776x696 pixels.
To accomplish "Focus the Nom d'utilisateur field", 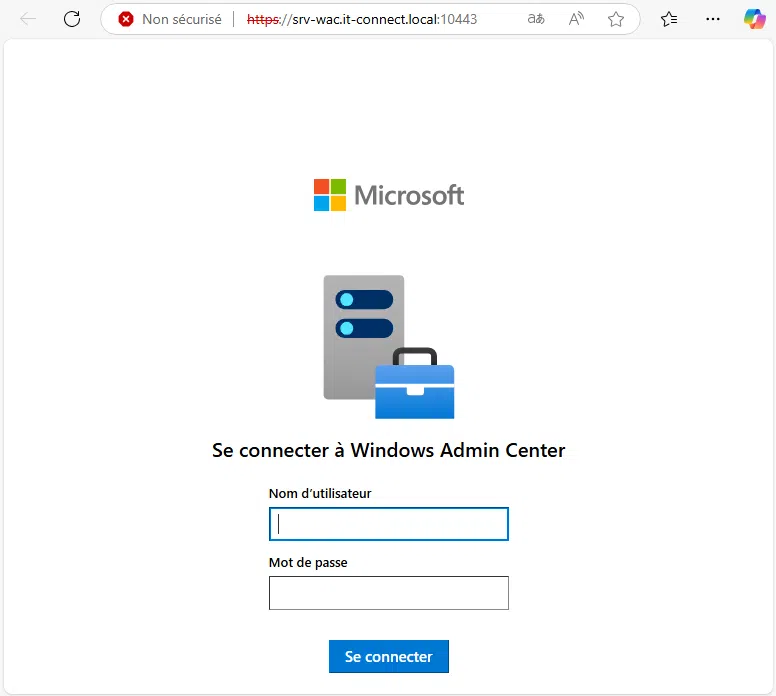I will click(388, 524).
